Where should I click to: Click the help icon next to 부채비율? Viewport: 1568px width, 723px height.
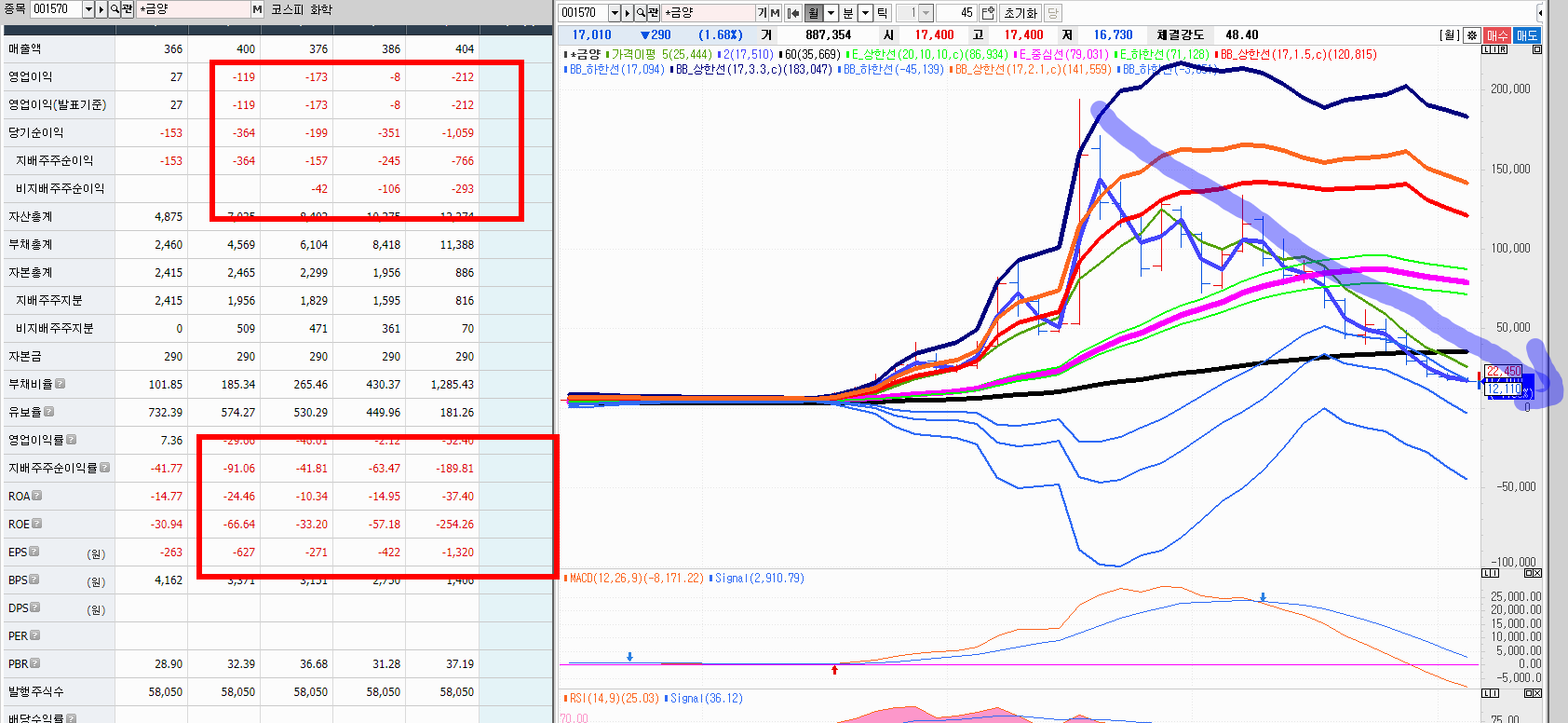[61, 384]
